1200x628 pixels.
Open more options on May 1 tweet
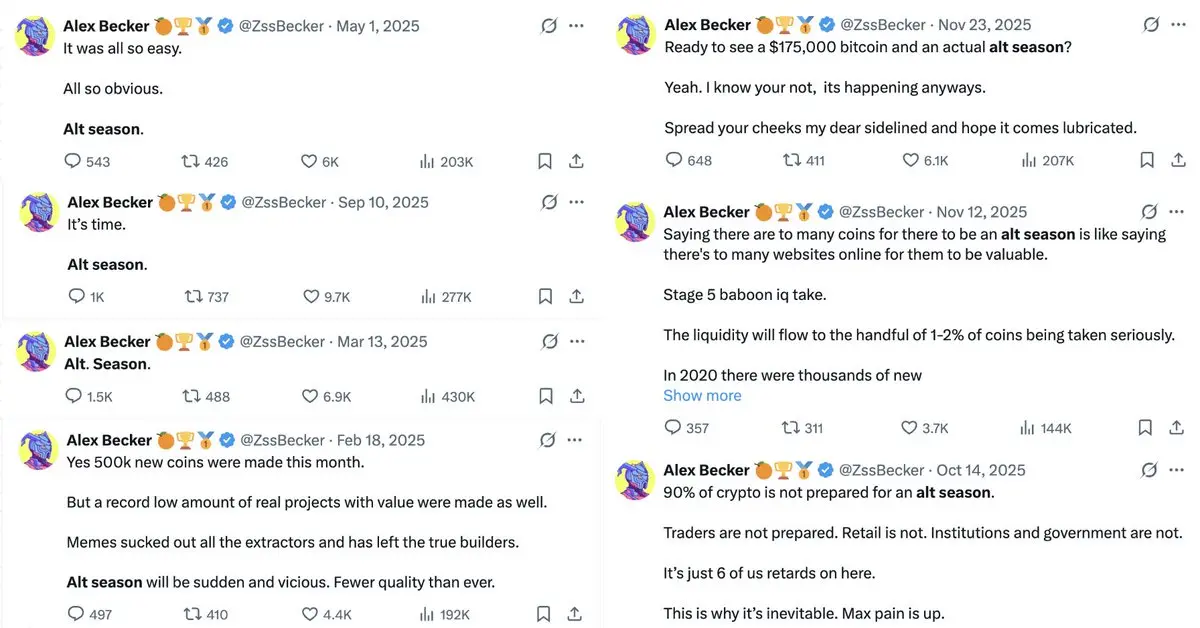pyautogui.click(x=576, y=26)
